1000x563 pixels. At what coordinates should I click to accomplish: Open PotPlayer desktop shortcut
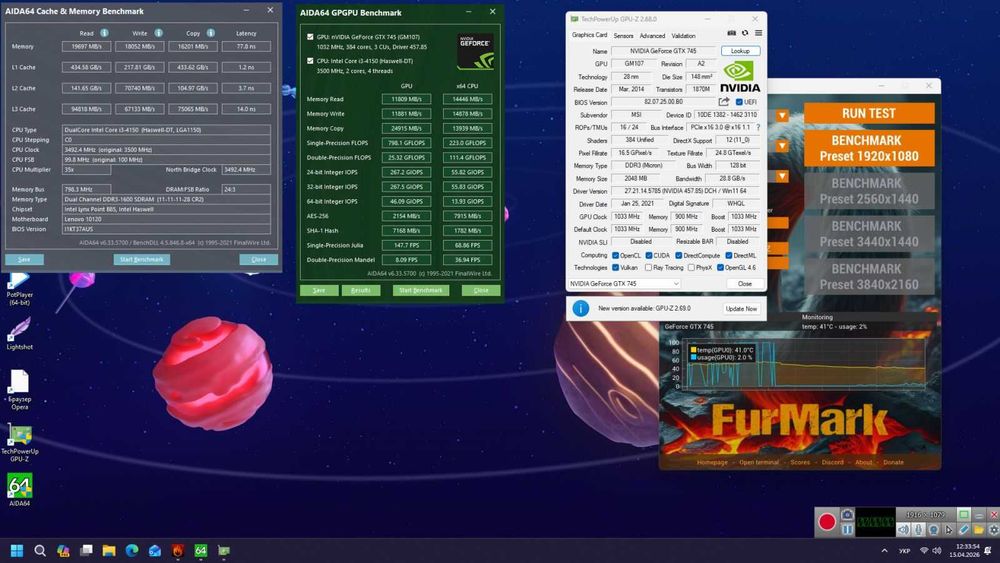19,288
